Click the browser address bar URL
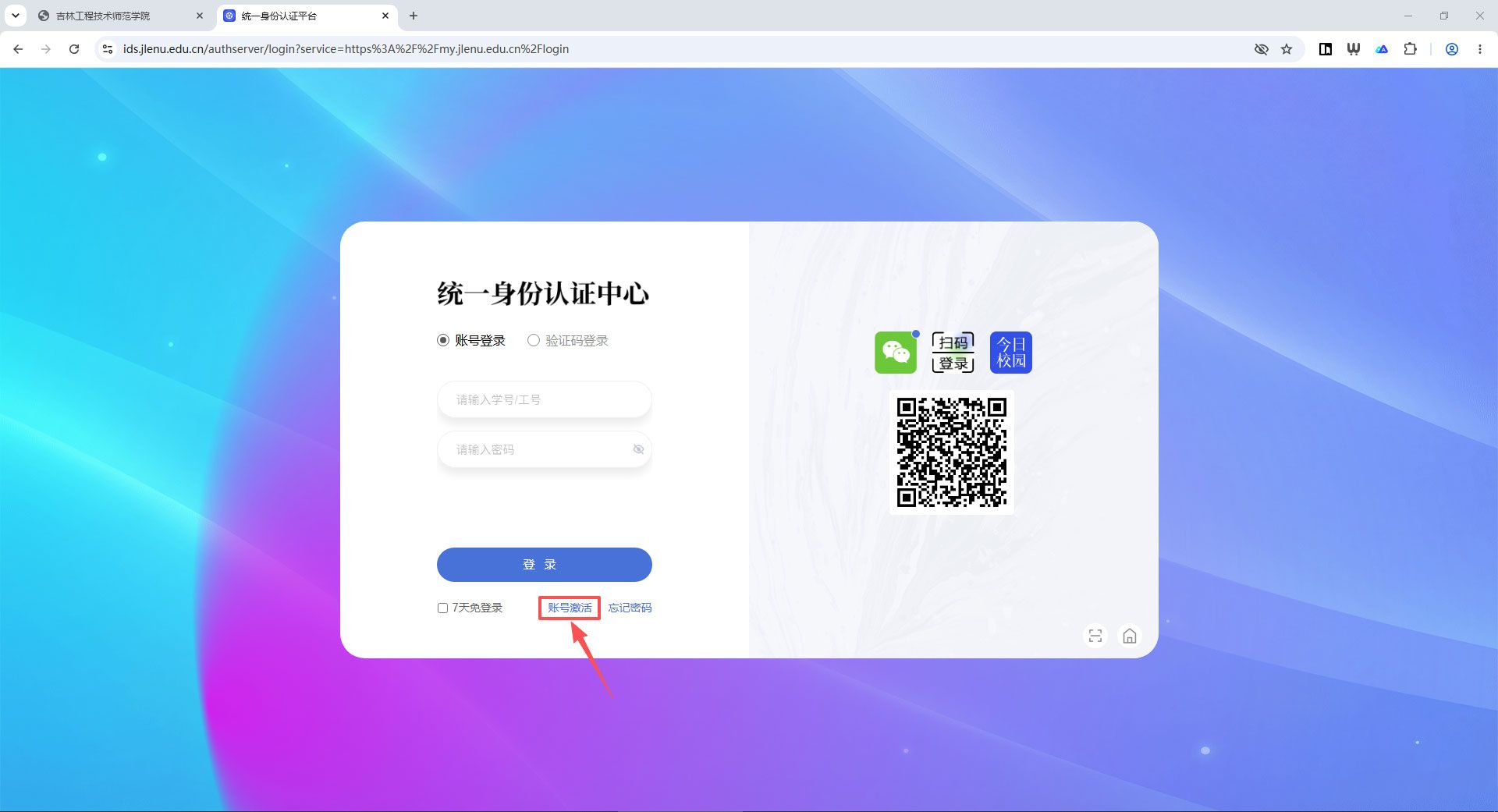The height and width of the screenshot is (812, 1498). click(346, 49)
